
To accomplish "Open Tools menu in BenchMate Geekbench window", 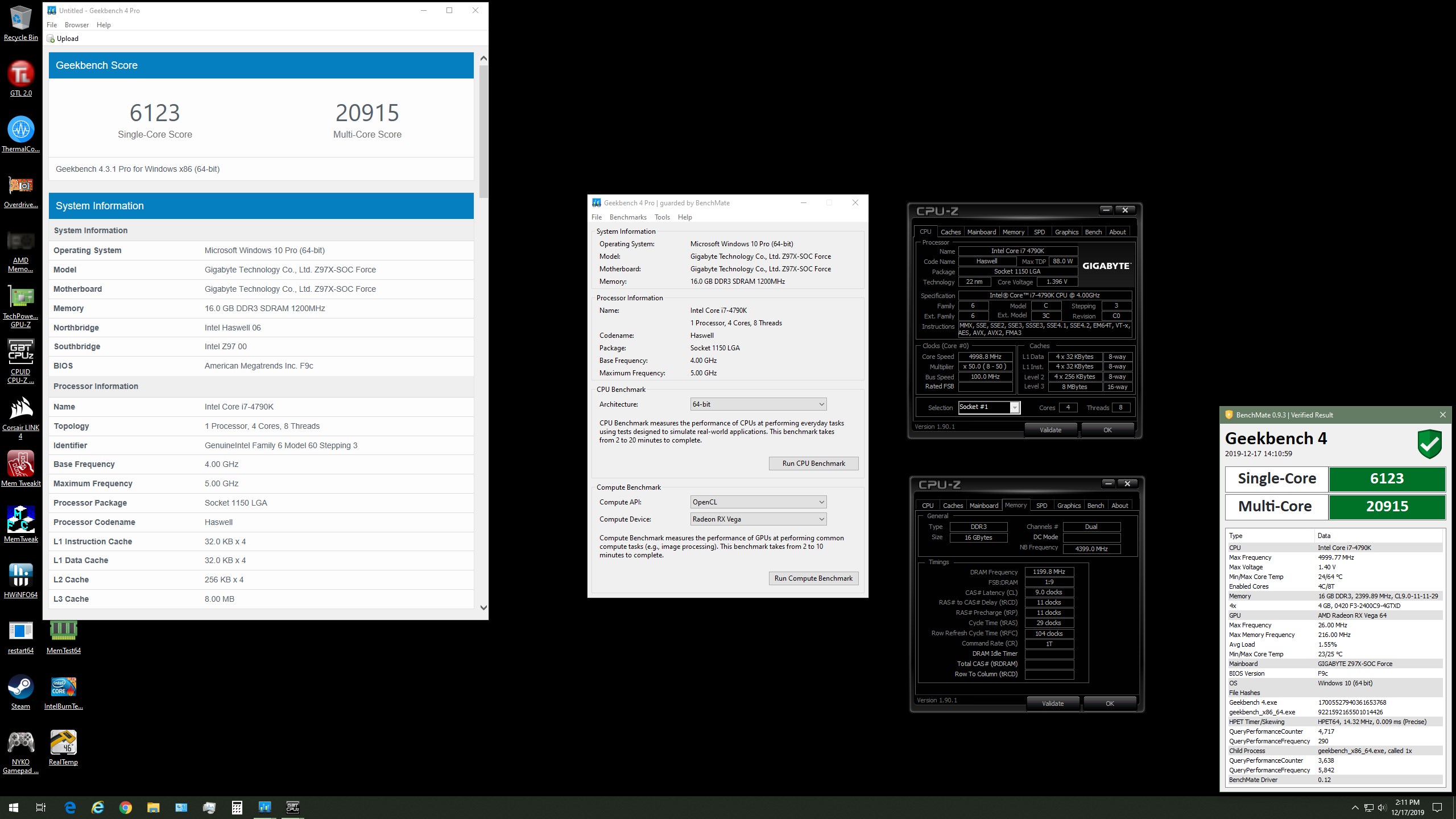I will pos(662,217).
